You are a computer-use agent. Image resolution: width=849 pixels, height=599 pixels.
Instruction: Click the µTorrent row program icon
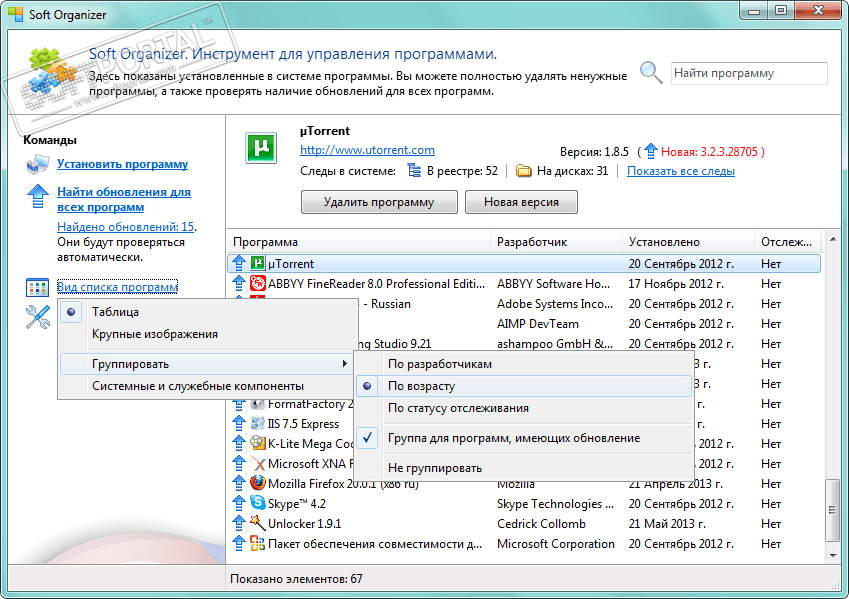258,264
